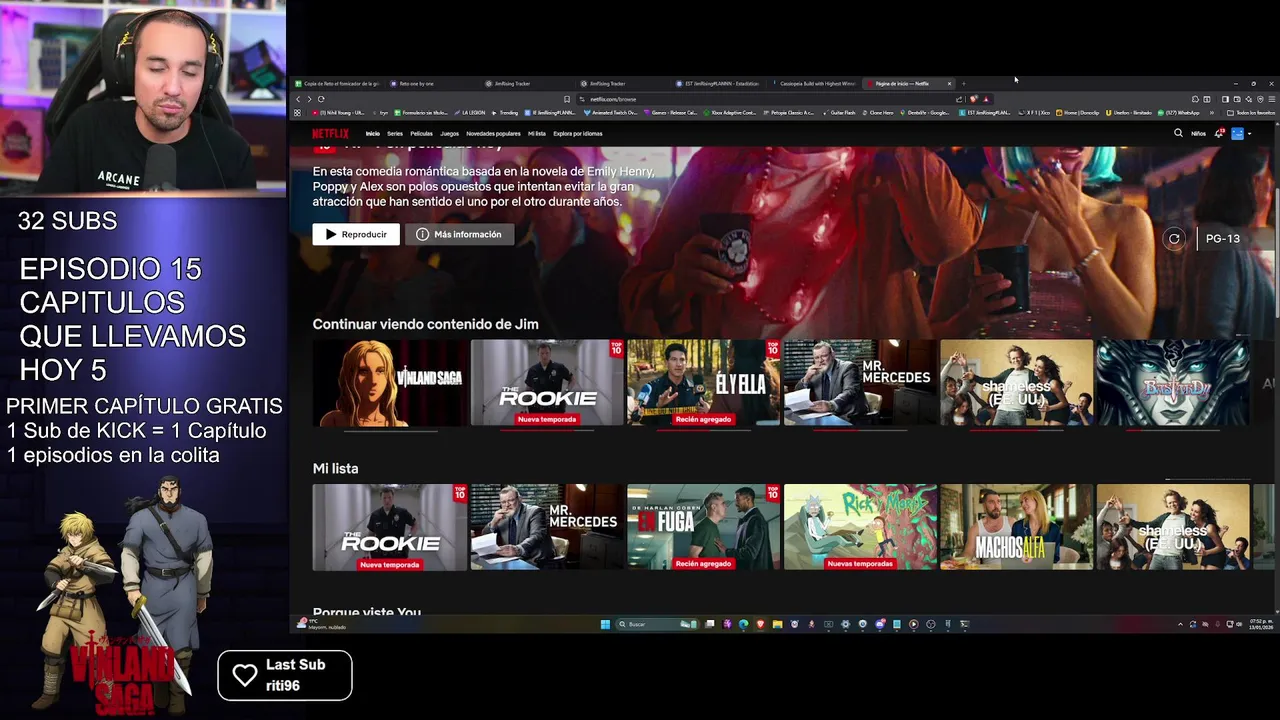Open the (527) WhatsApp bookmark
This screenshot has width=1280, height=720.
tap(1179, 113)
